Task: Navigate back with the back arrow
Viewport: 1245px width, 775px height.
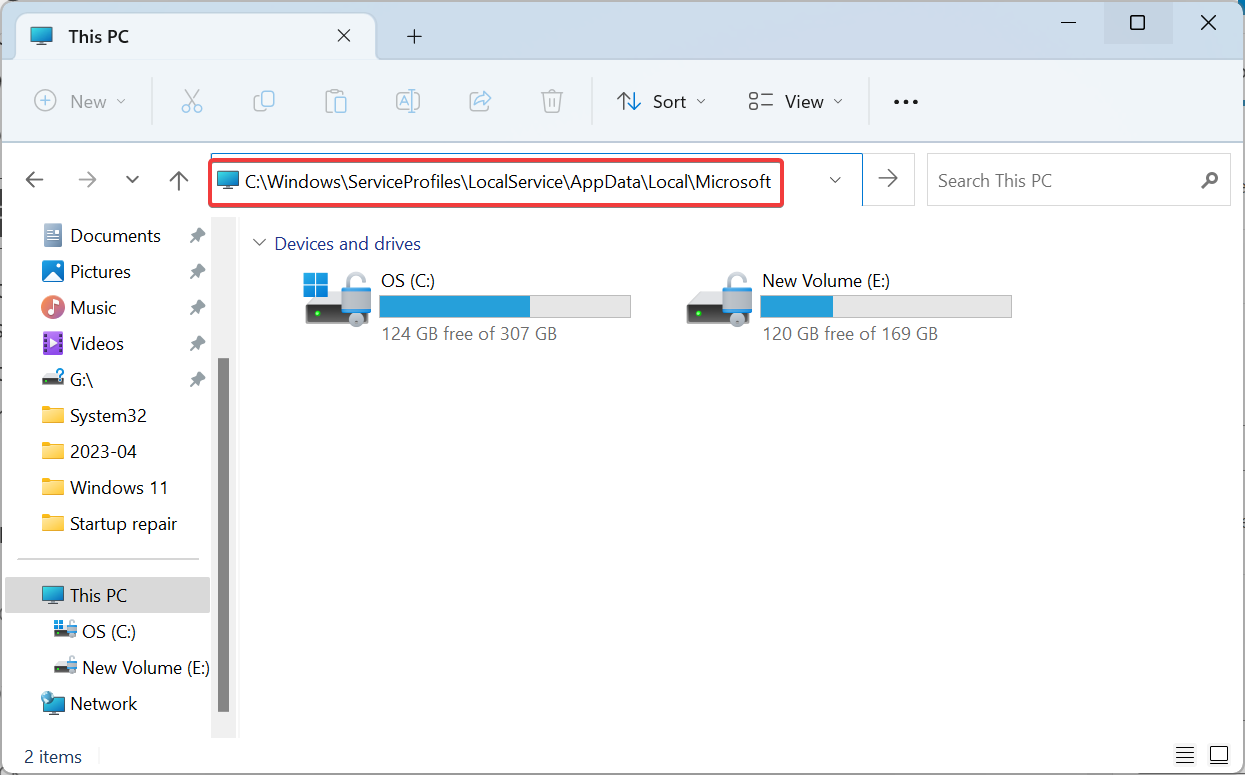Action: 34,180
